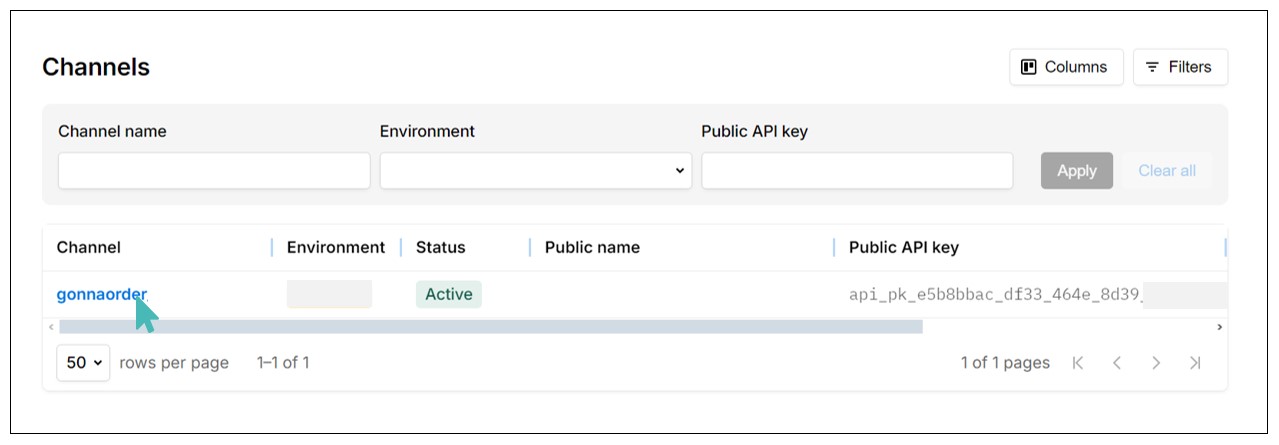Screen dimensions: 1279x445
Task: Clear all filters
Action: (1167, 170)
